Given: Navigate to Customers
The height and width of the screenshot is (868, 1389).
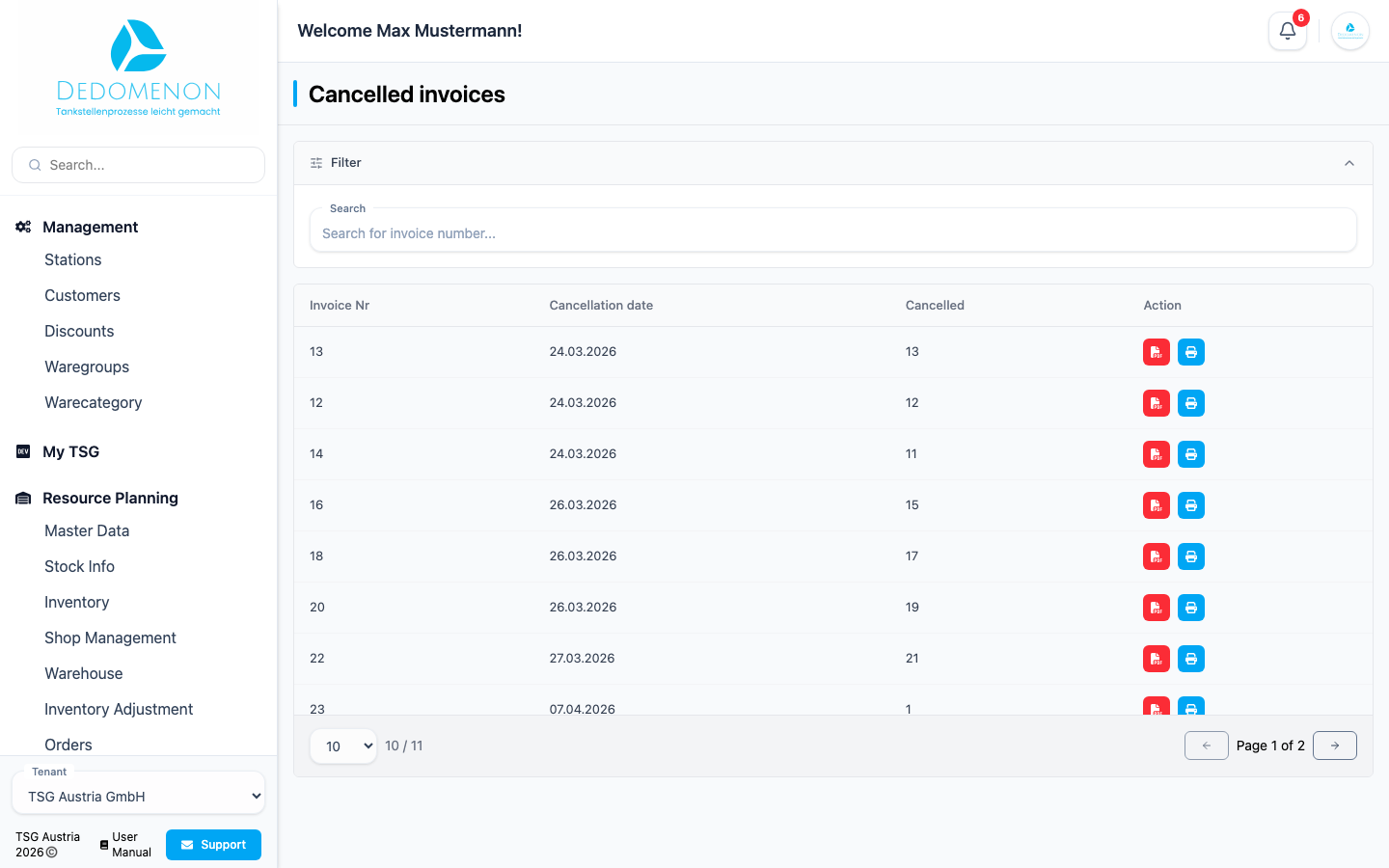Looking at the screenshot, I should tap(82, 295).
